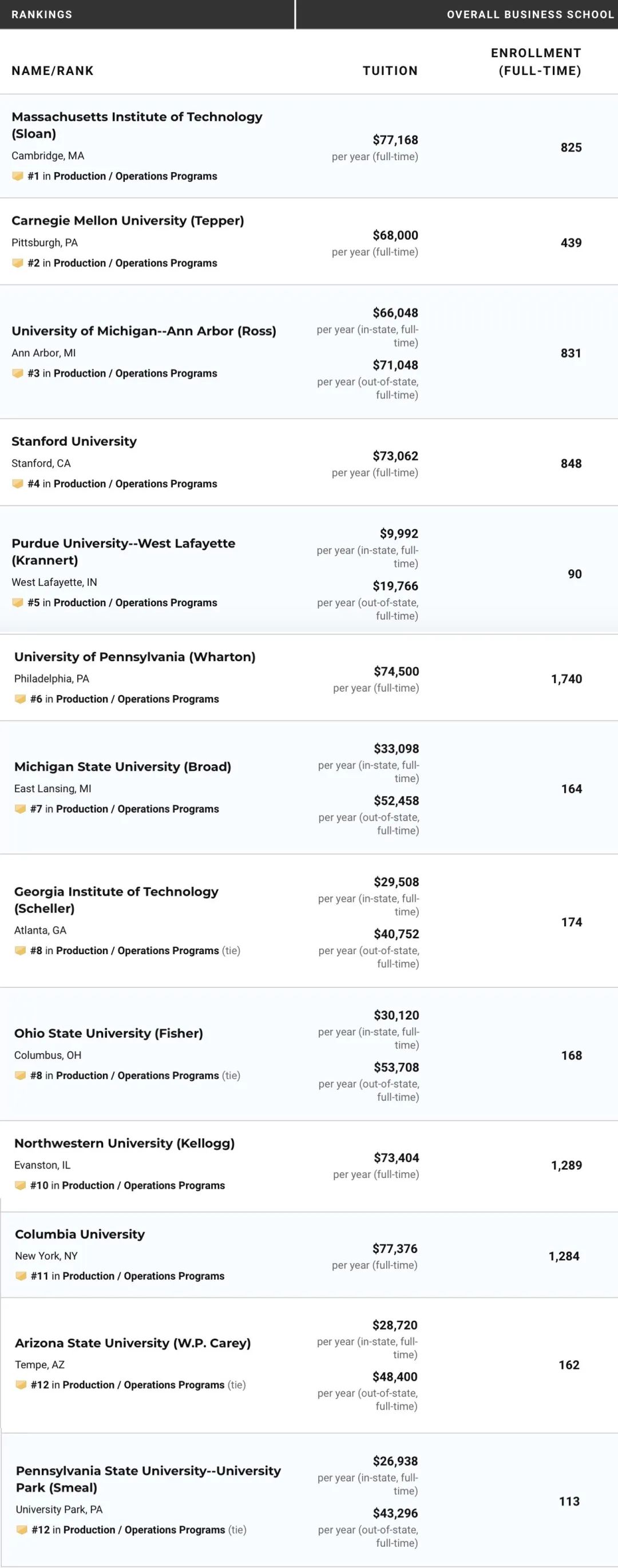Screen dimensions: 618x1568
Task: Sort by the Tuition column header
Action: [390, 70]
